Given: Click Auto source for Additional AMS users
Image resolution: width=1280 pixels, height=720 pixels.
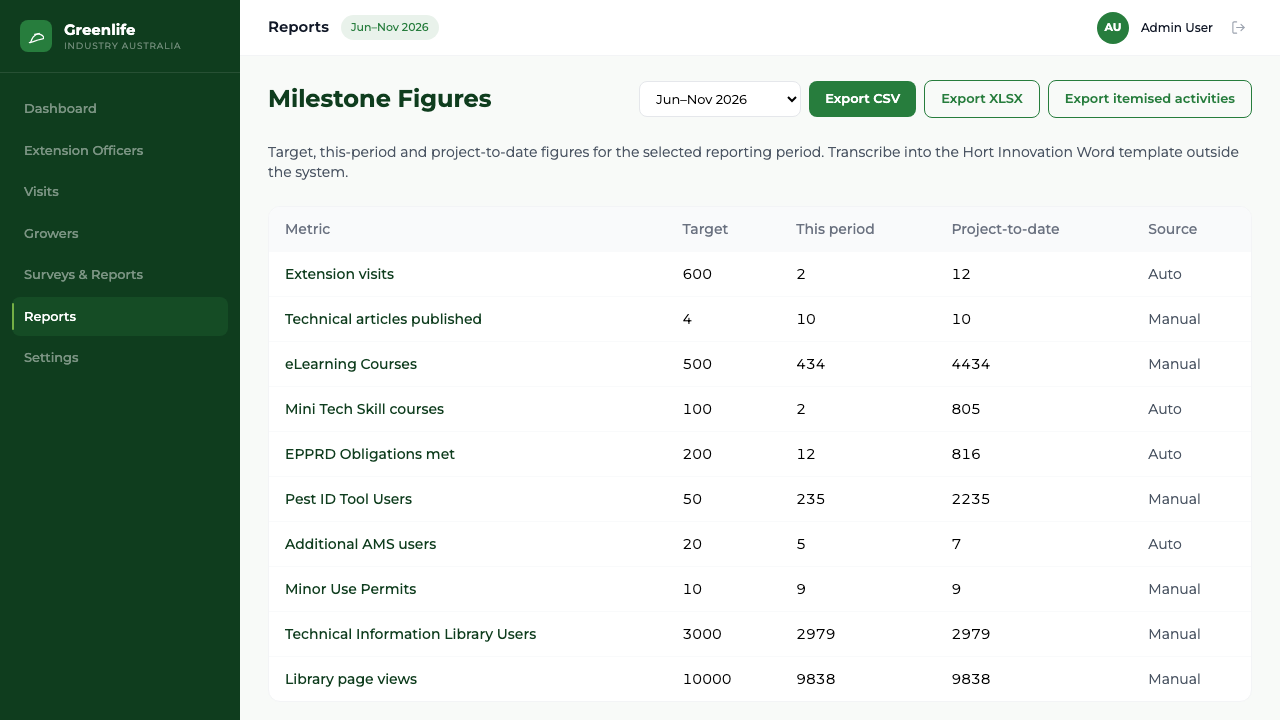Looking at the screenshot, I should pyautogui.click(x=1165, y=544).
